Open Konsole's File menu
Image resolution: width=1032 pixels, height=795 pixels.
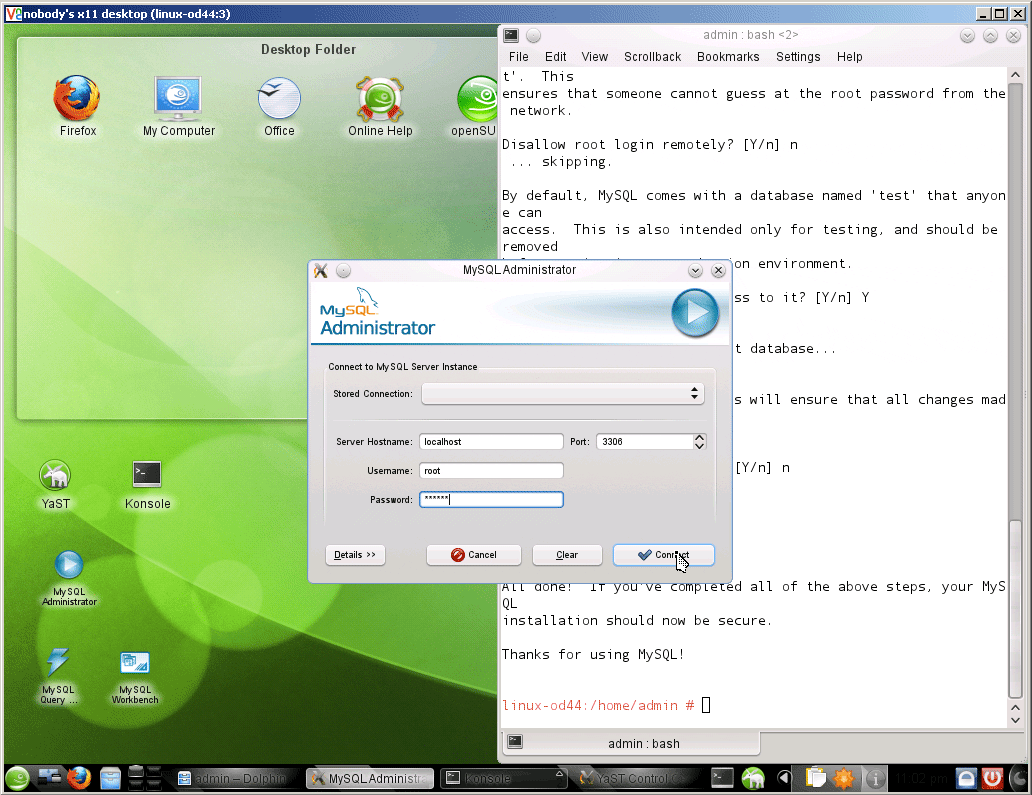518,57
